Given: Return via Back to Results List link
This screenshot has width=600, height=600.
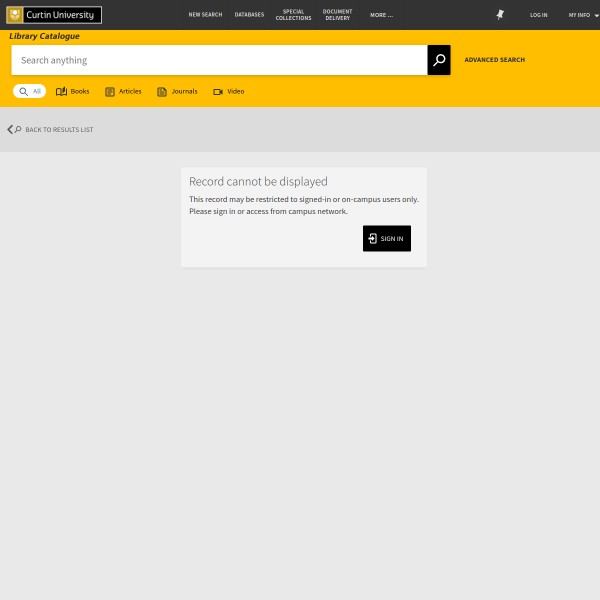Looking at the screenshot, I should pos(59,130).
